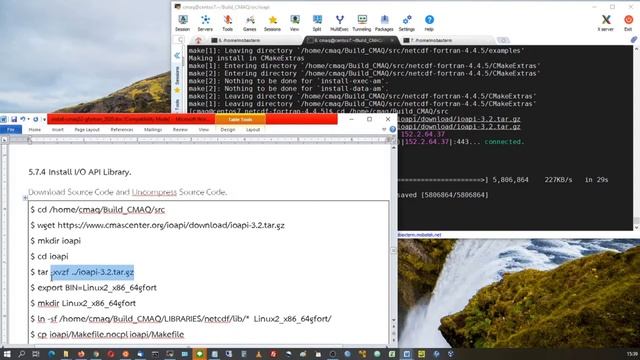Open the Review ribbon tab
640x360 pixels.
(180, 129)
